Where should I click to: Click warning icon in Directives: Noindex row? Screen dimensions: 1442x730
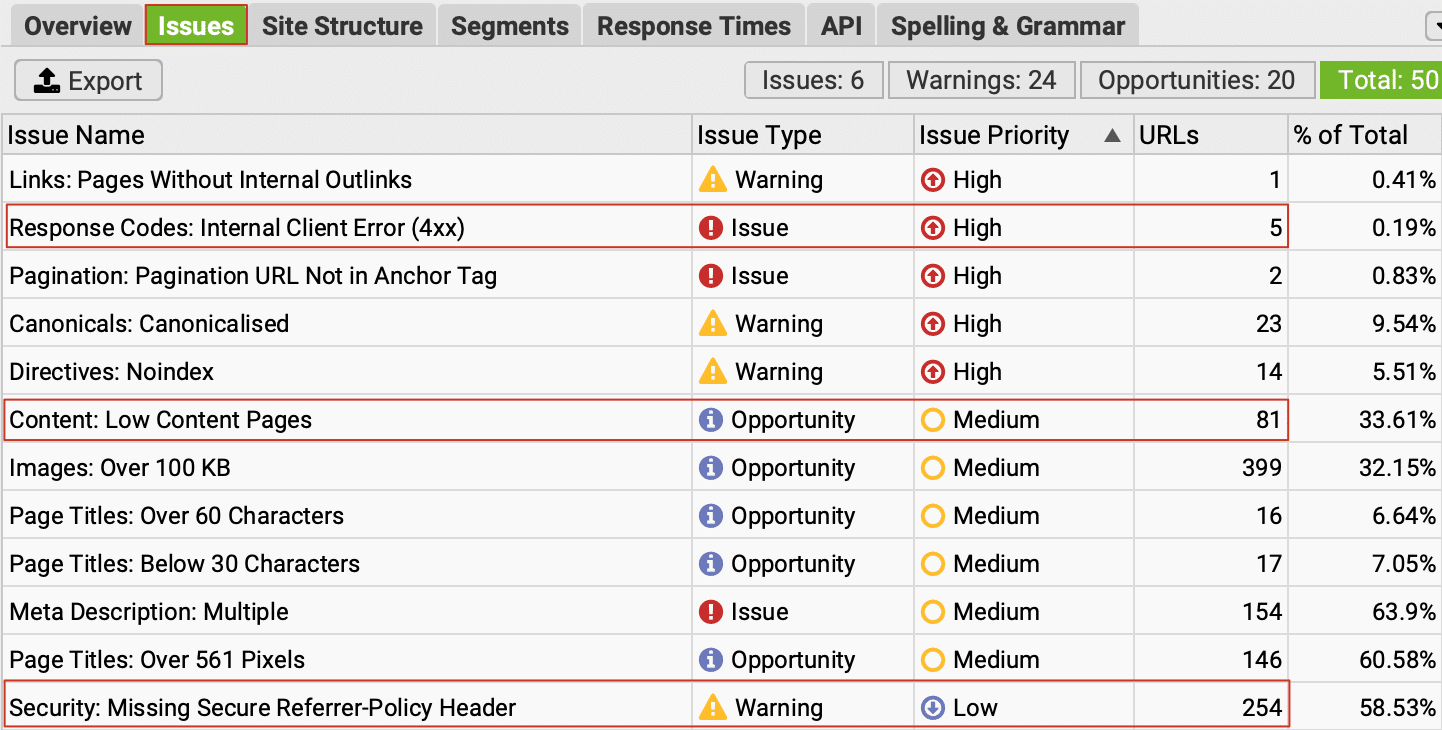click(712, 372)
